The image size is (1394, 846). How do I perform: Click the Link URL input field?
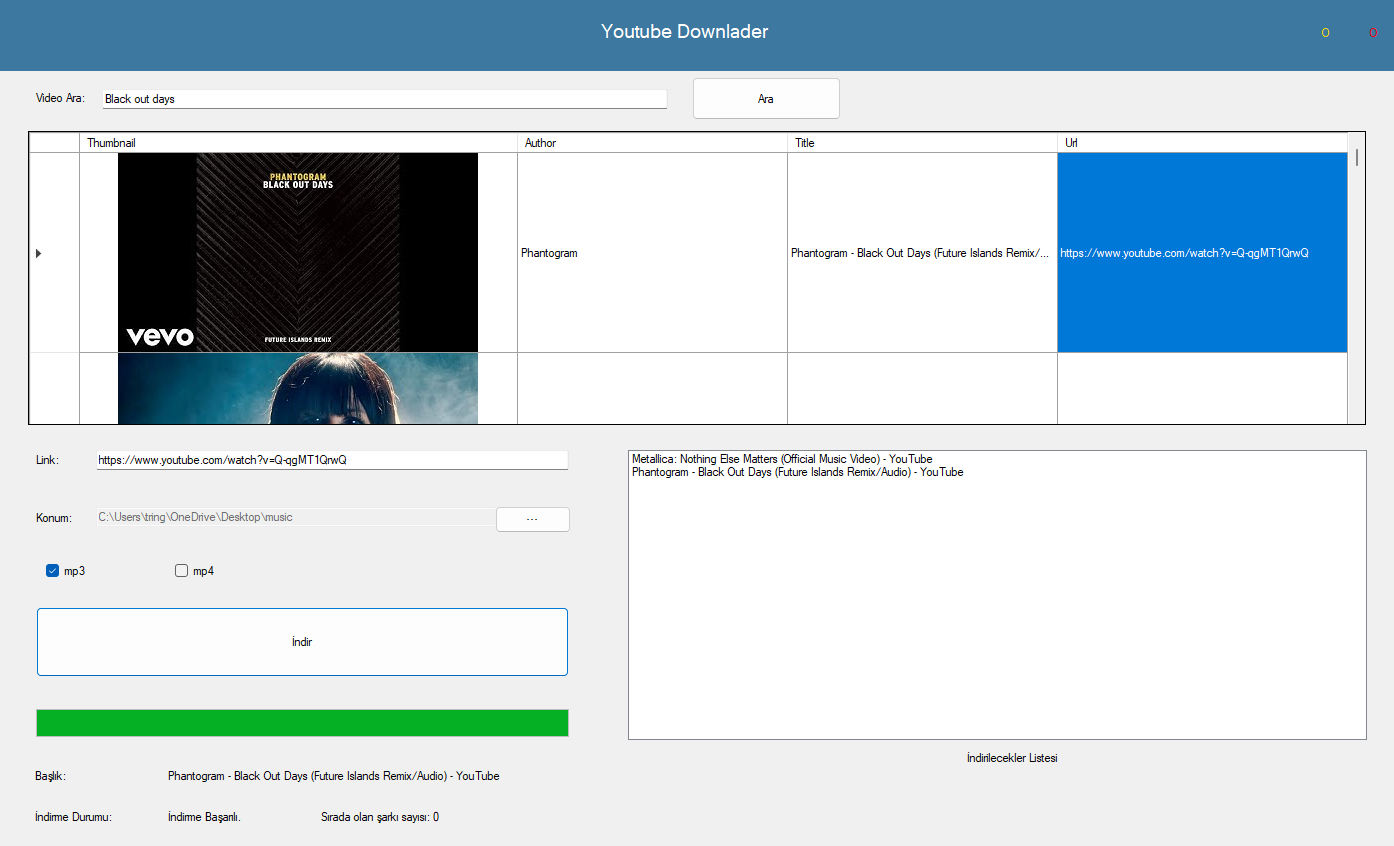331,460
